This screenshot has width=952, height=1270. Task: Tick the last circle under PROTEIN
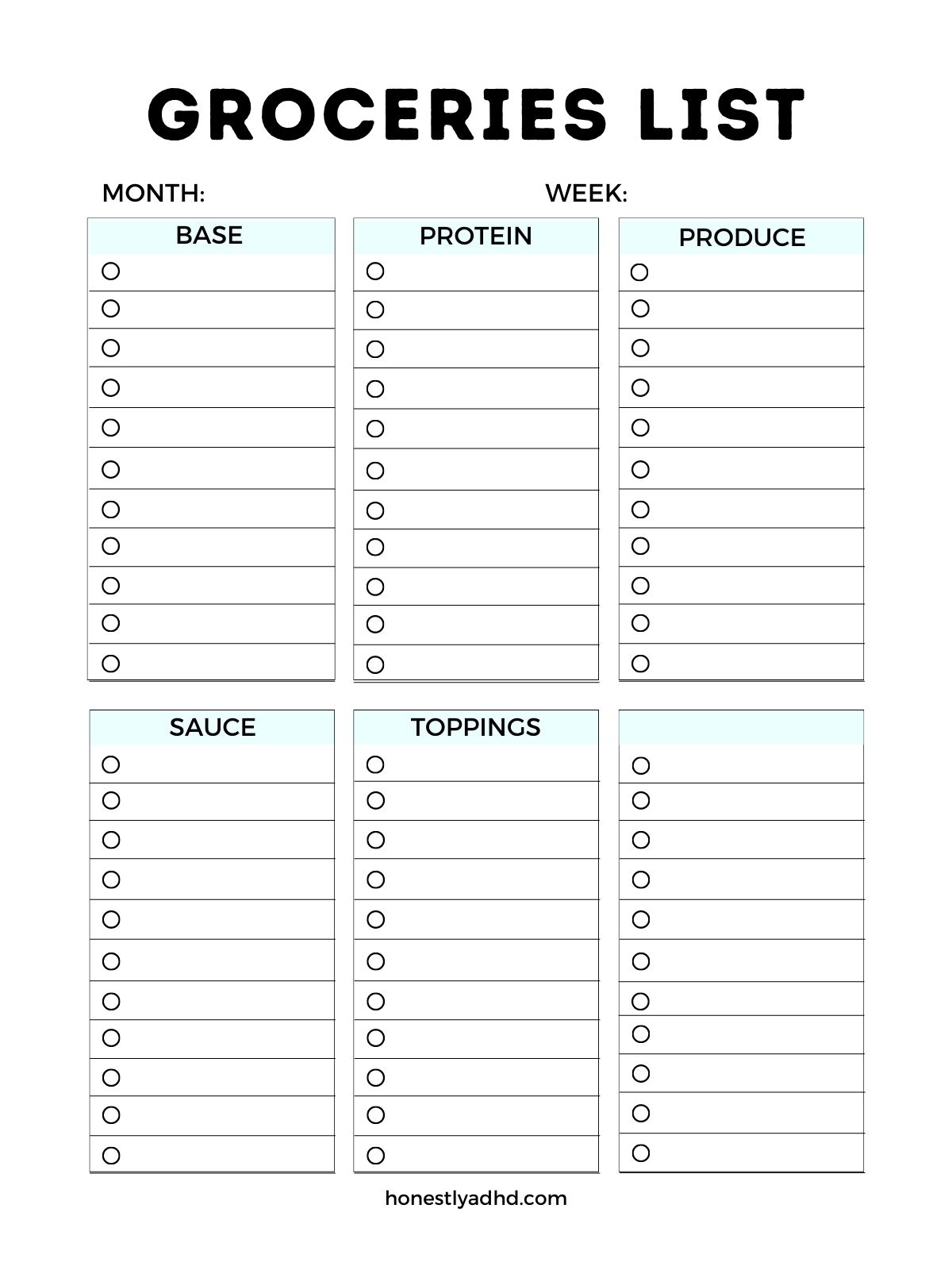click(x=375, y=664)
